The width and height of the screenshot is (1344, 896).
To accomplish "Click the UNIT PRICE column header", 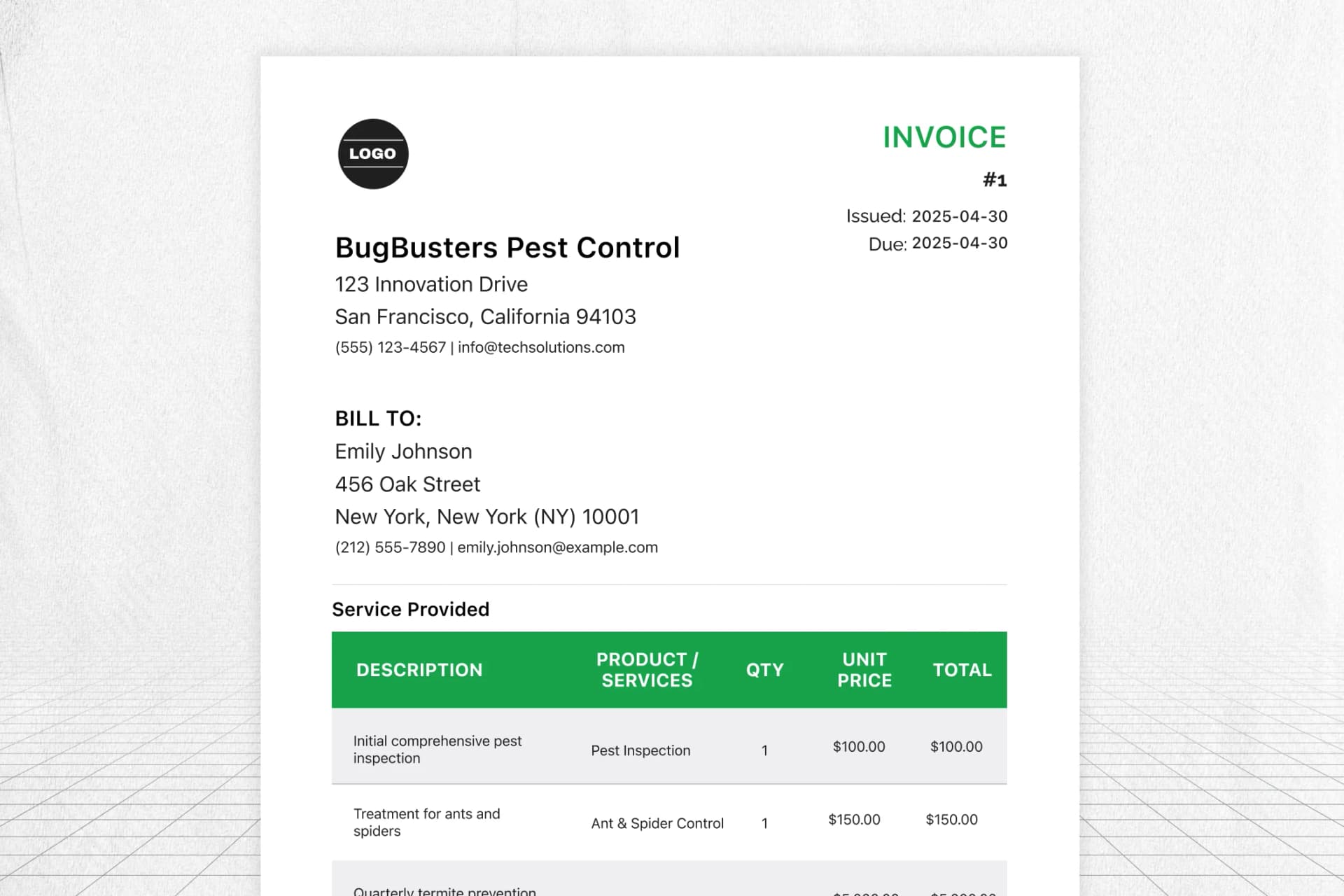I will (864, 670).
